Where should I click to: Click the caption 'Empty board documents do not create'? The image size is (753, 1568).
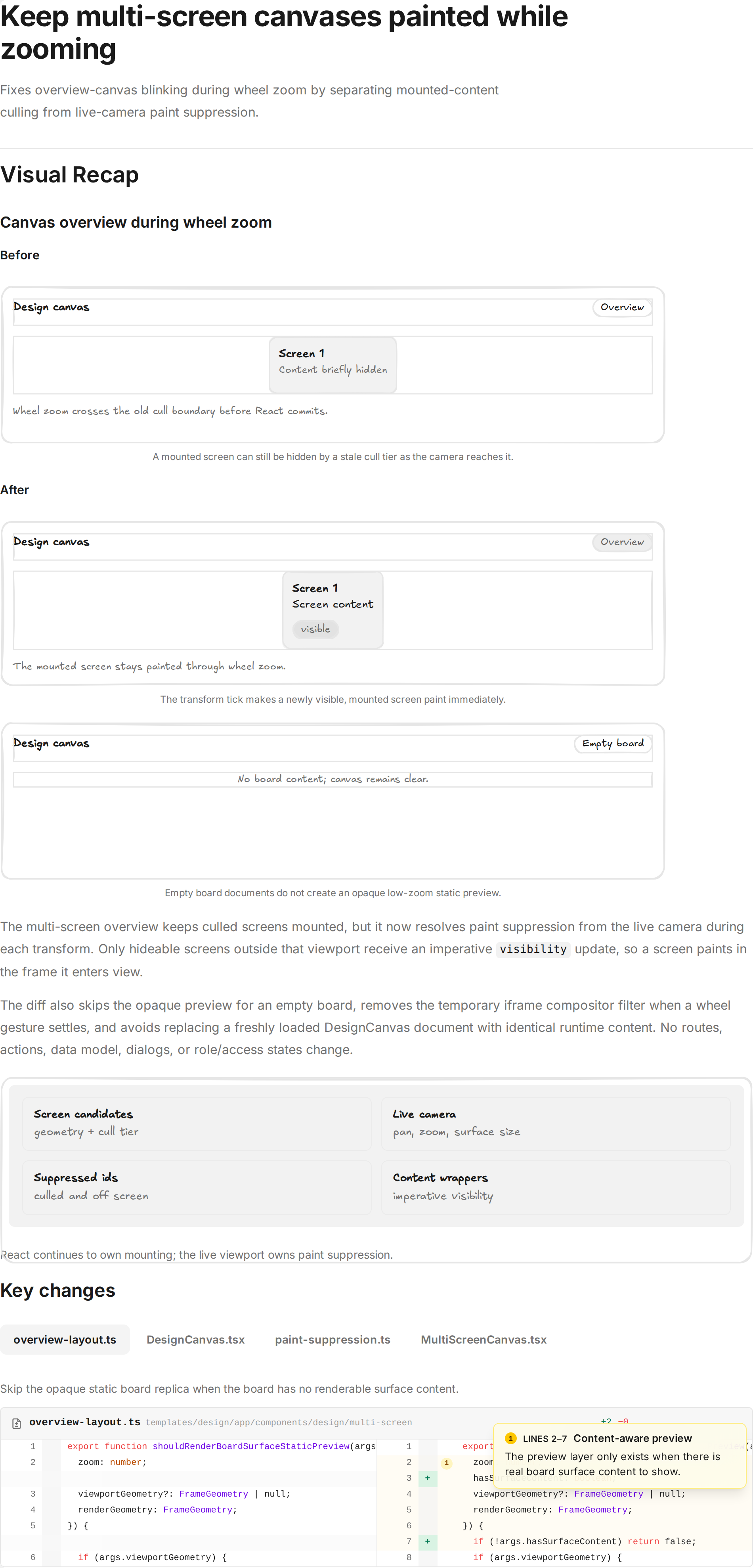click(333, 893)
